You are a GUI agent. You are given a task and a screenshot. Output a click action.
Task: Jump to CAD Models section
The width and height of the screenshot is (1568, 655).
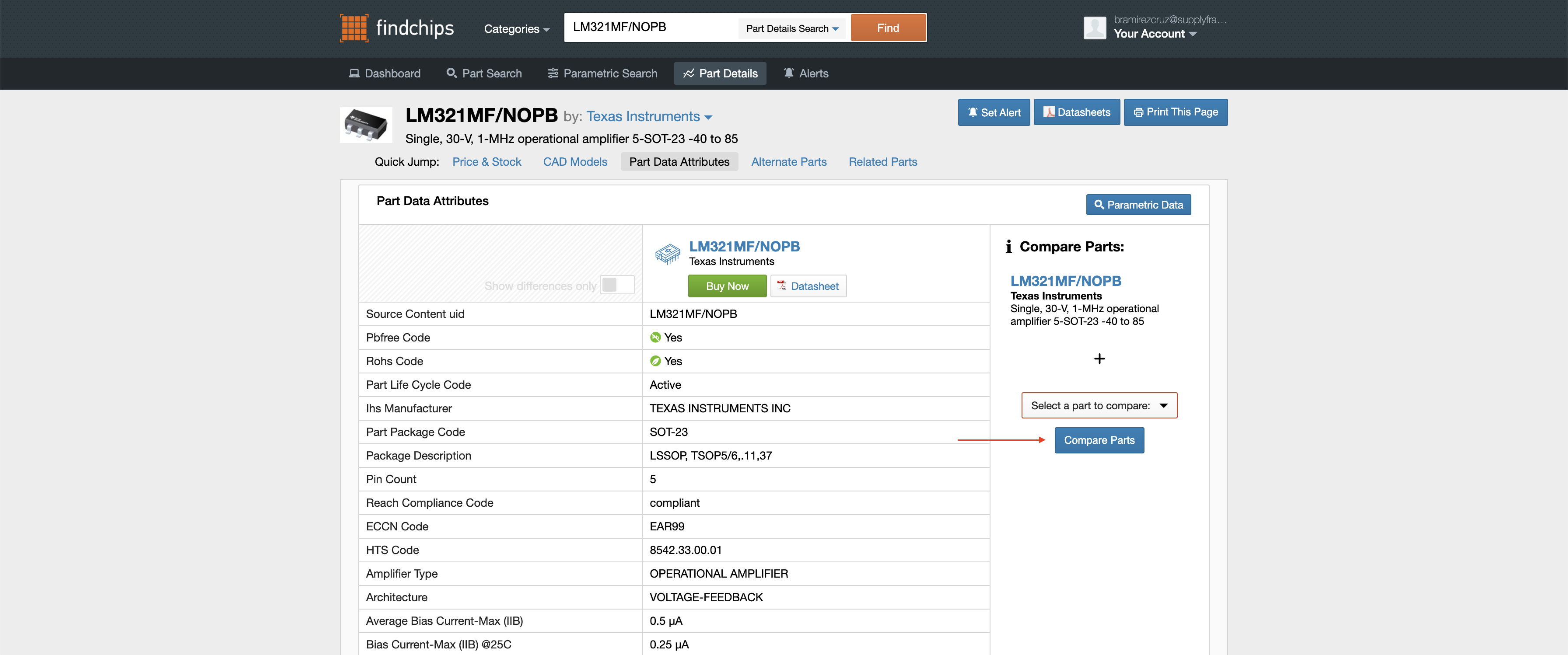click(574, 162)
